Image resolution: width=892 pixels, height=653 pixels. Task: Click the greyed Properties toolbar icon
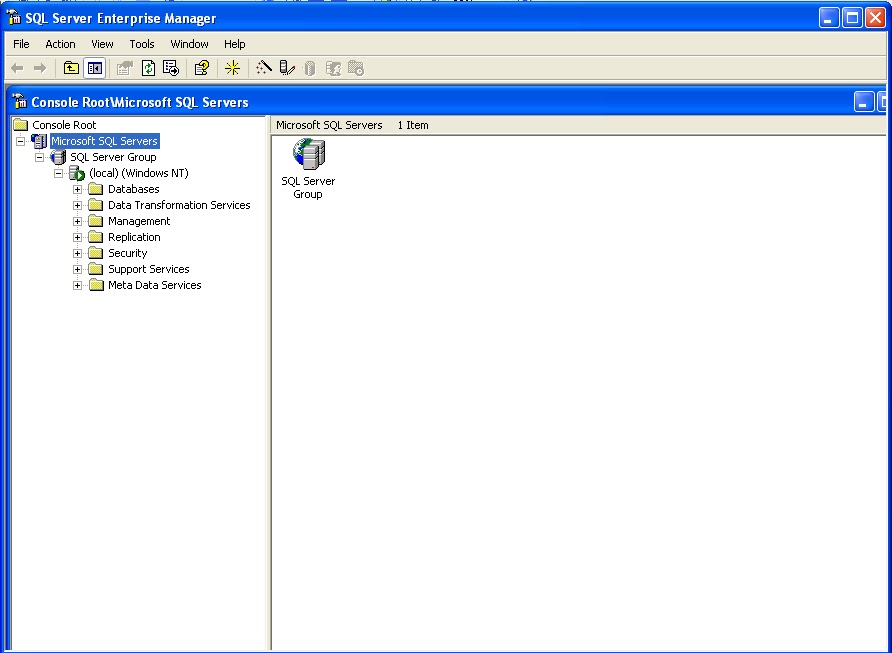tap(125, 68)
